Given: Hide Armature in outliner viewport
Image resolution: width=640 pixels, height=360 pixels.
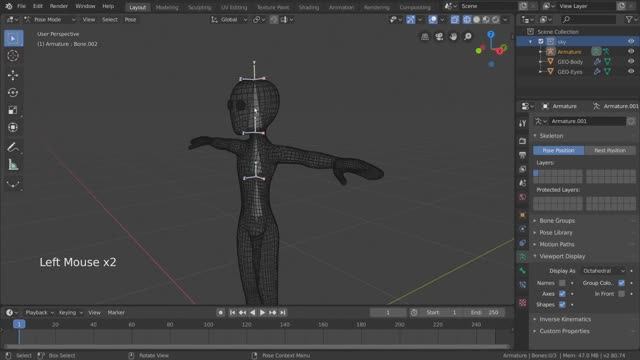Looking at the screenshot, I should pos(631,51).
